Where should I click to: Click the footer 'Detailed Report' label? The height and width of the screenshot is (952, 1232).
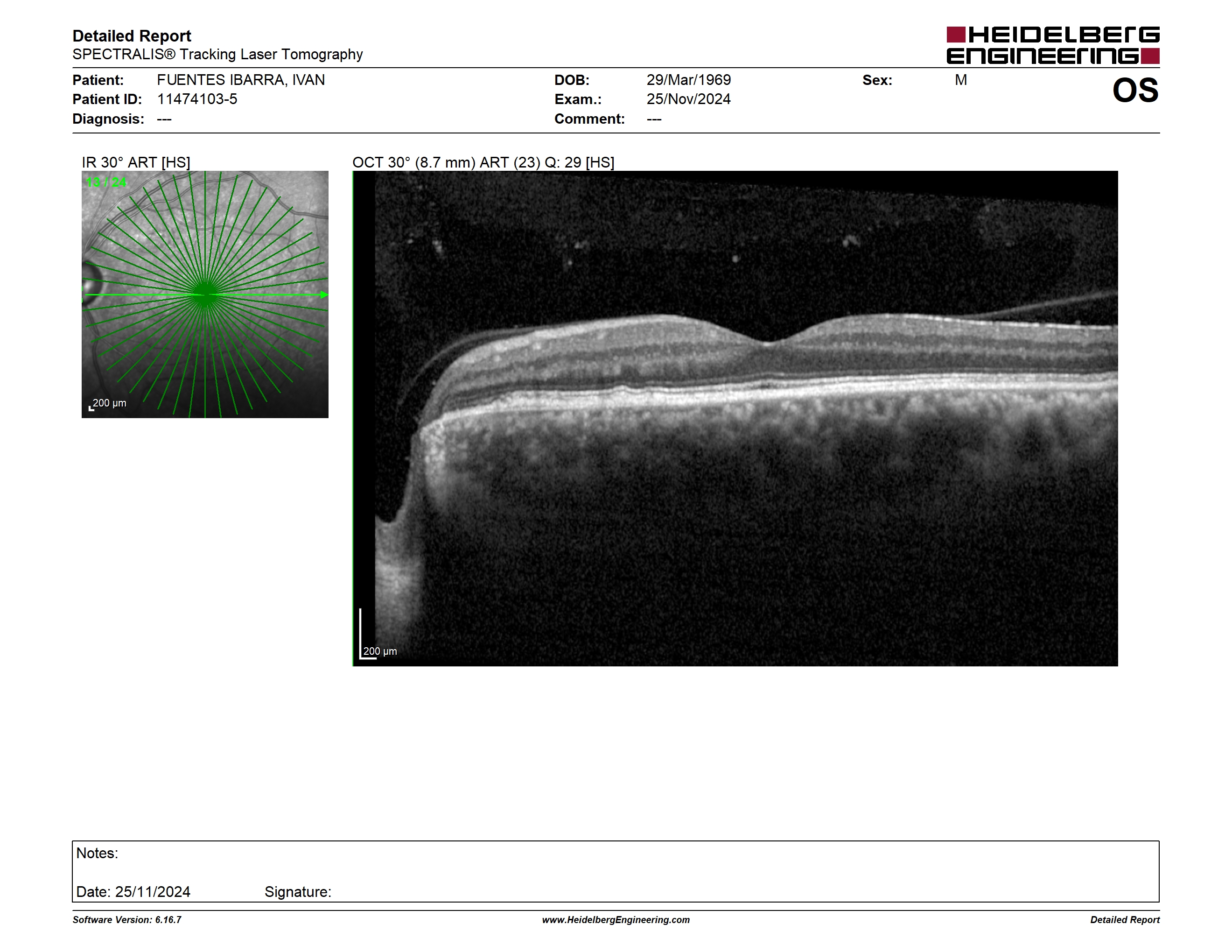[x=1125, y=920]
